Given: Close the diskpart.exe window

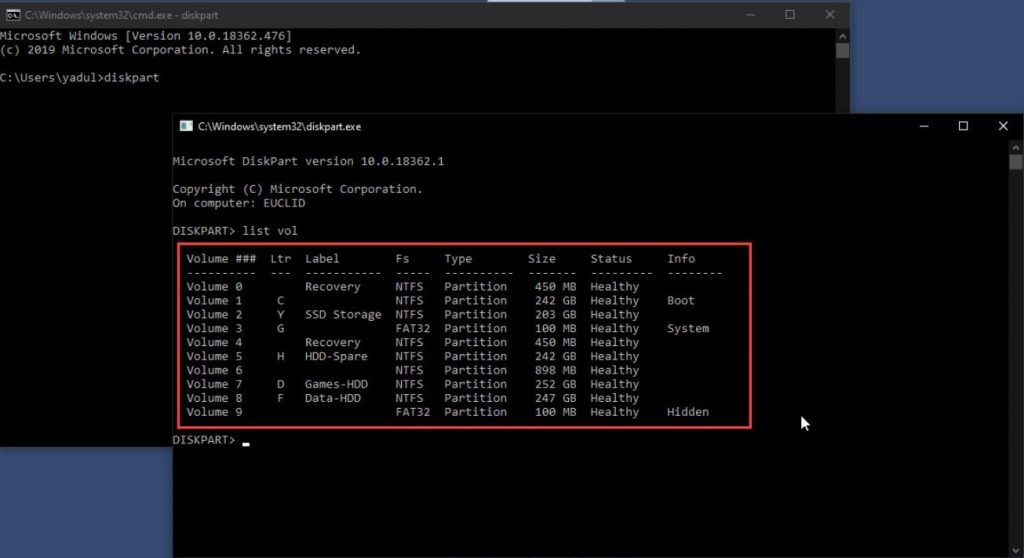Looking at the screenshot, I should 1003,126.
